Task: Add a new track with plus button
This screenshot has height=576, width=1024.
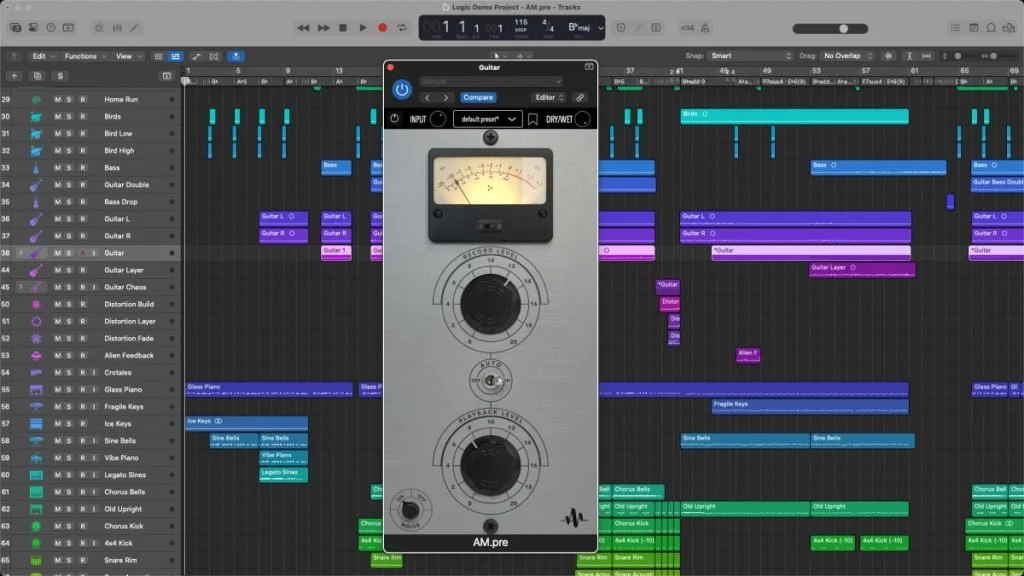Action: (14, 76)
